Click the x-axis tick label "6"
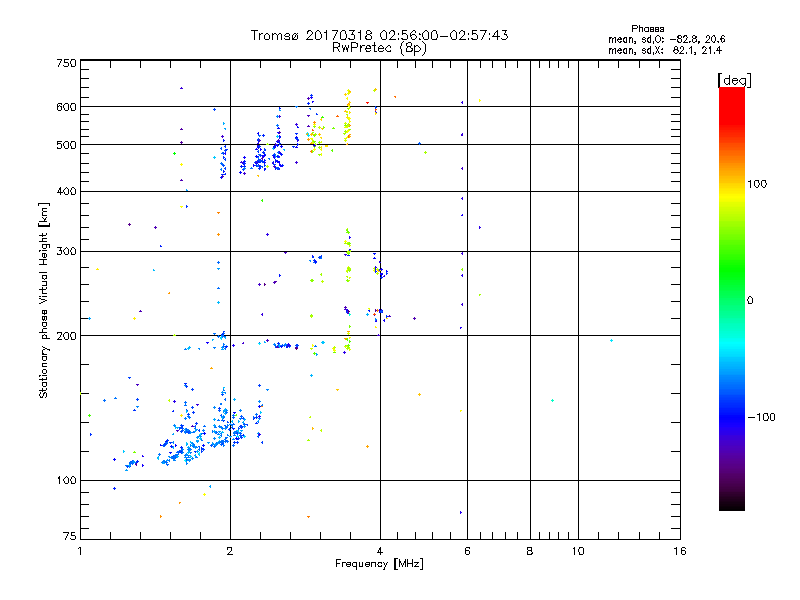Screen dimensions: 800x600 [467, 551]
